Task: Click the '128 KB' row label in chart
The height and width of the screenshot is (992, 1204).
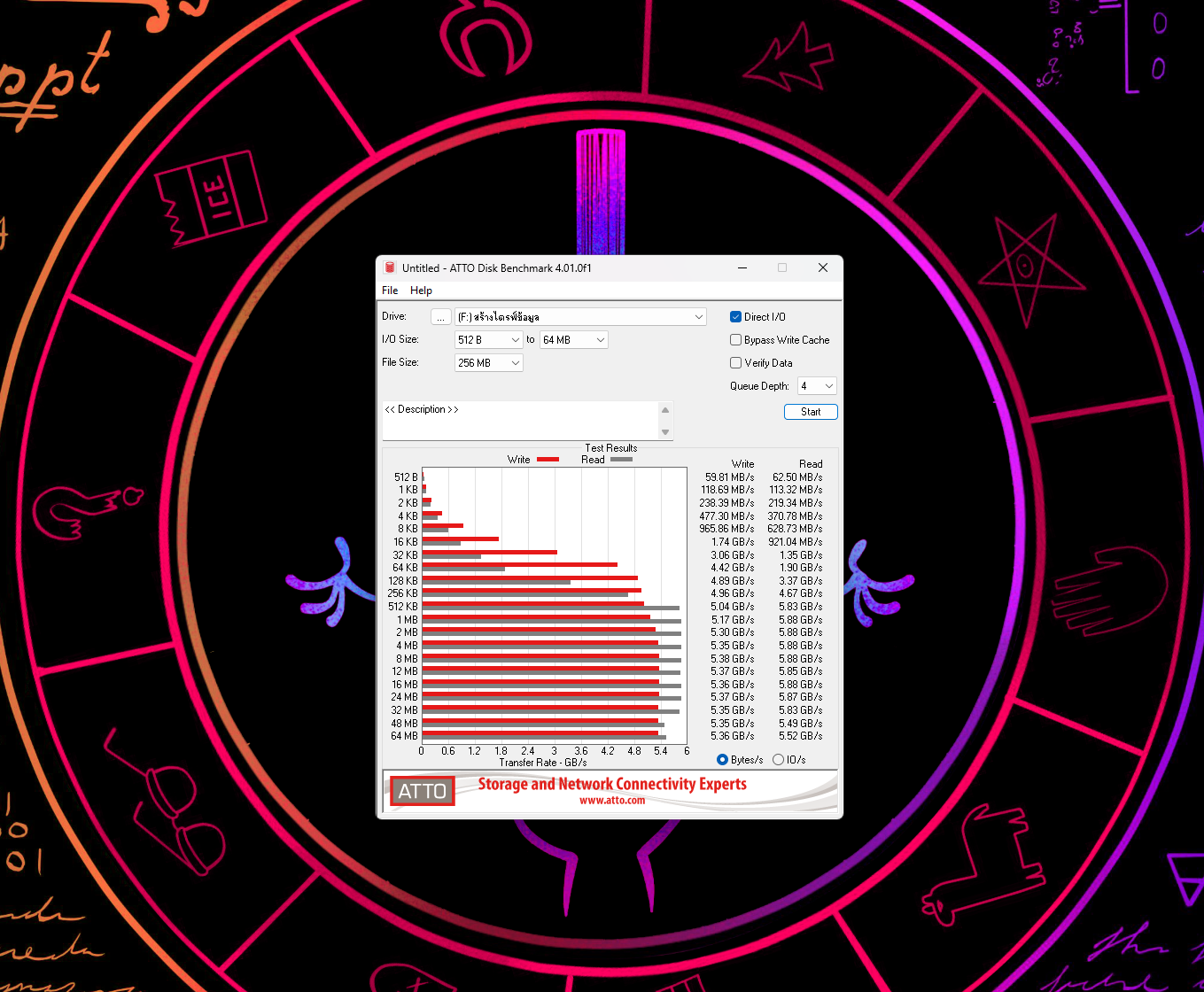Action: 403,581
